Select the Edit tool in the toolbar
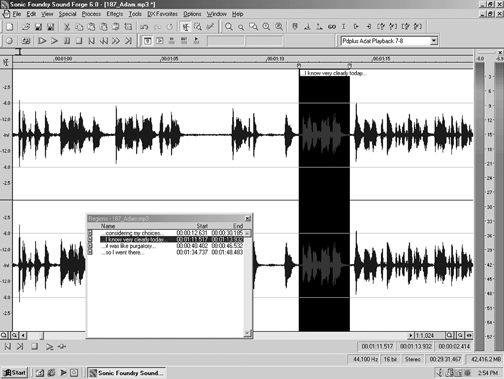 [185, 27]
